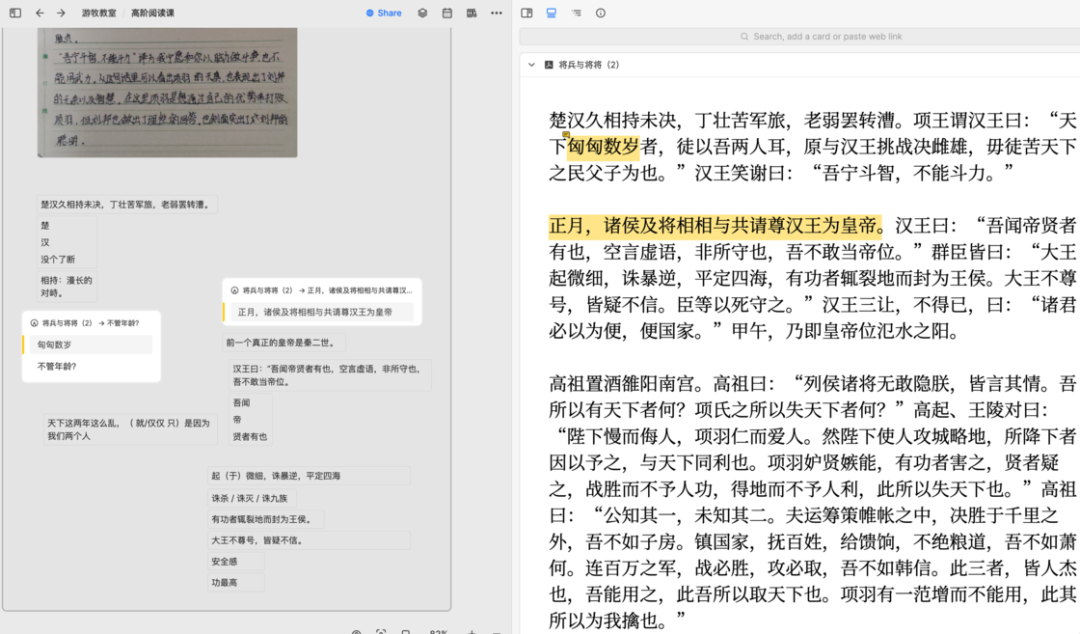Open the handwritten notes image thumbnail
The width and height of the screenshot is (1080, 634).
pos(167,92)
